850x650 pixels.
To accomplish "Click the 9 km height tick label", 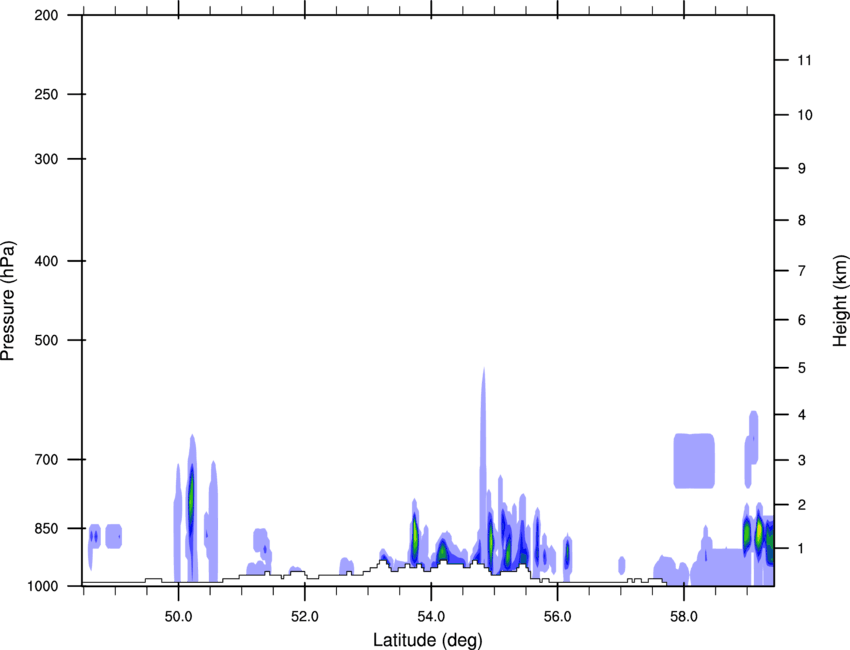I will tap(802, 169).
